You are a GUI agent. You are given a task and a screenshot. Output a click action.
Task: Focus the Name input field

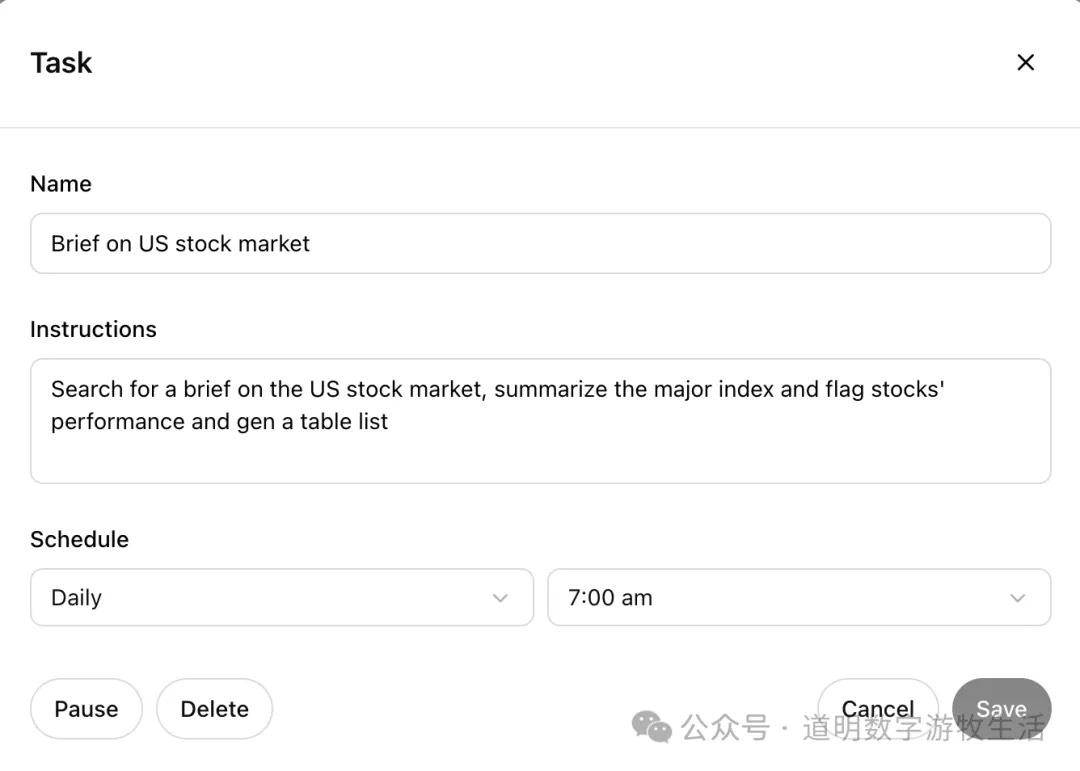540,243
